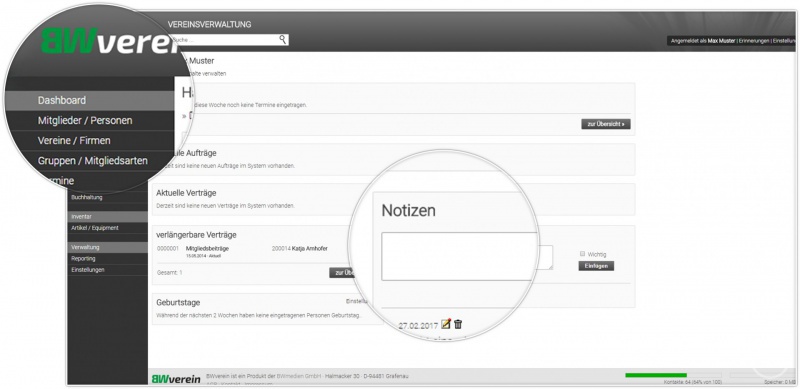Viewport: 800px width, 389px height.
Task: Select the Verwaltung sidebar section
Action: tap(108, 247)
